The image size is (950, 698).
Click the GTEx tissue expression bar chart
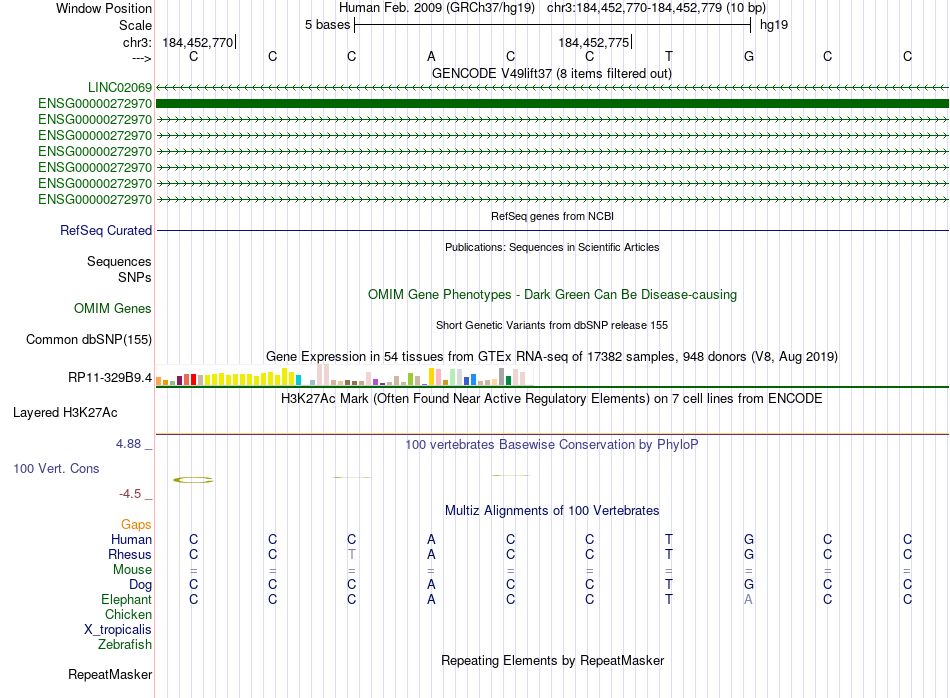[x=344, y=374]
